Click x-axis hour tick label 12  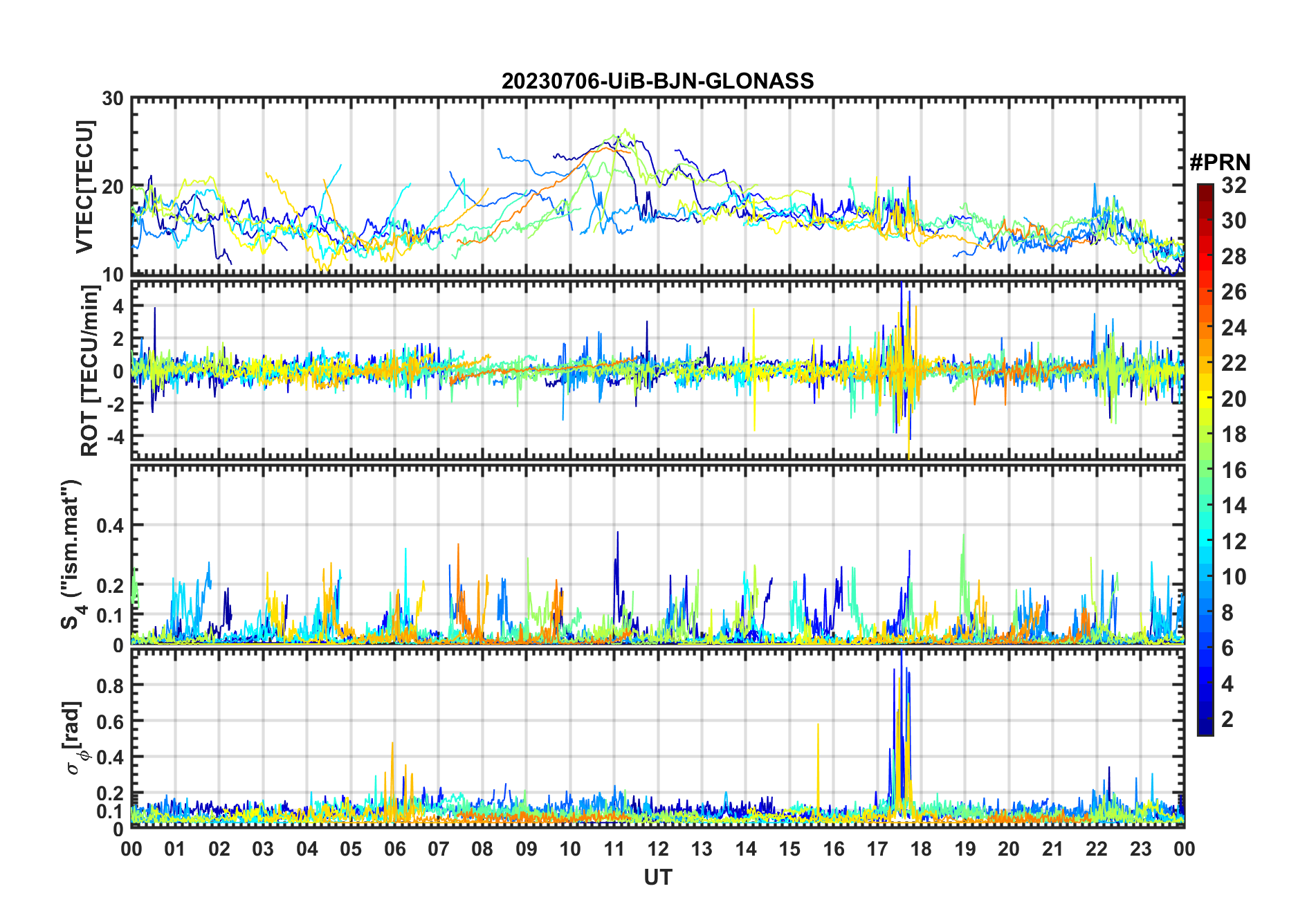coord(657,849)
